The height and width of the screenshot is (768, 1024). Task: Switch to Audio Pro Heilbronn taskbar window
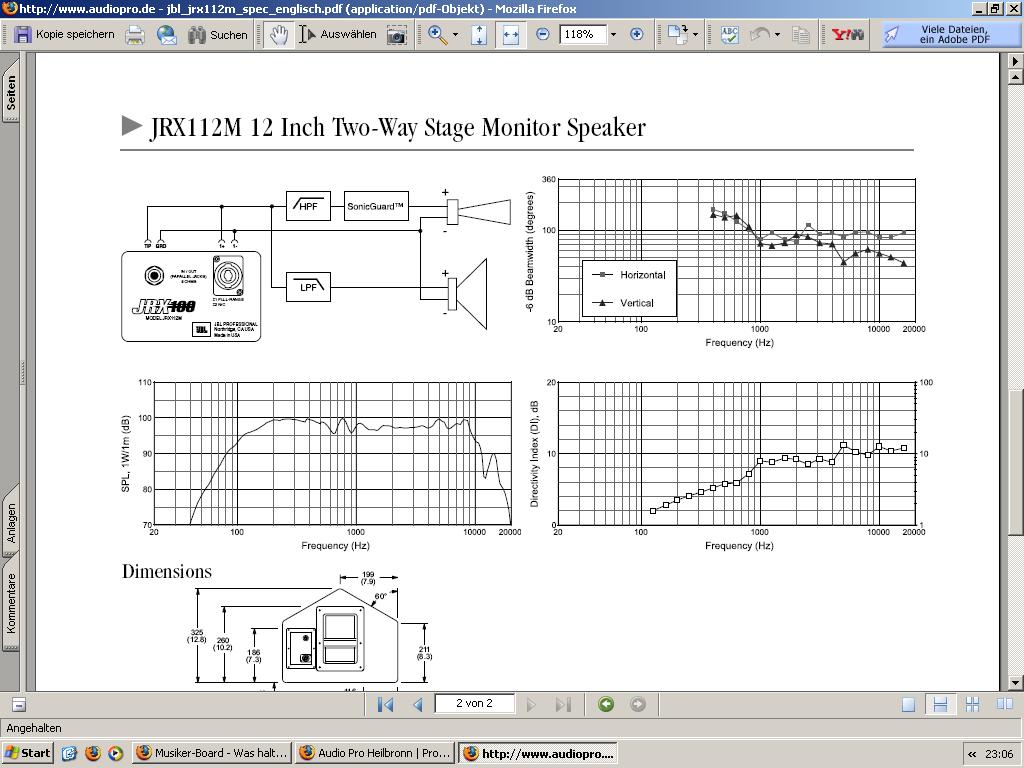point(376,753)
